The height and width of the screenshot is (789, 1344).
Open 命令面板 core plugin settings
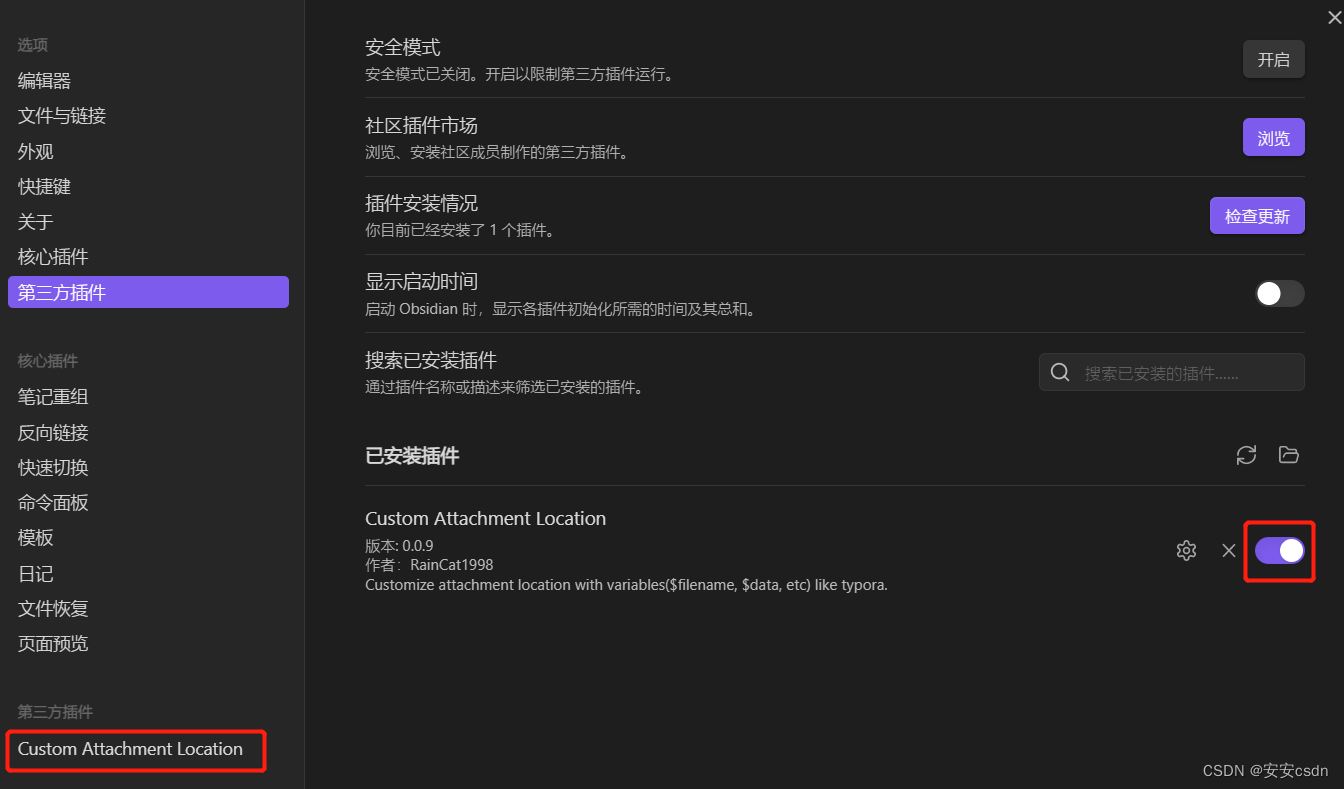click(x=148, y=503)
